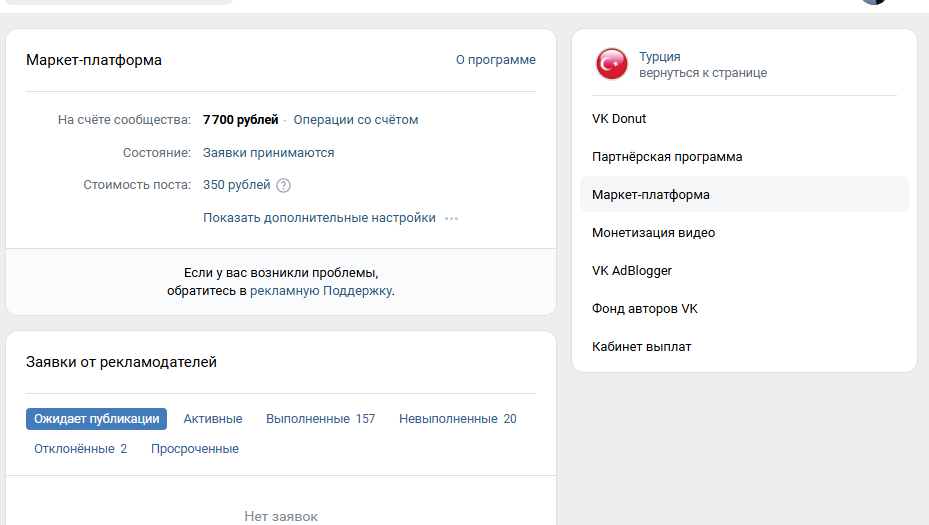The image size is (929, 525).
Task: Select the 'Ожидает публикации' tab
Action: pyautogui.click(x=97, y=419)
